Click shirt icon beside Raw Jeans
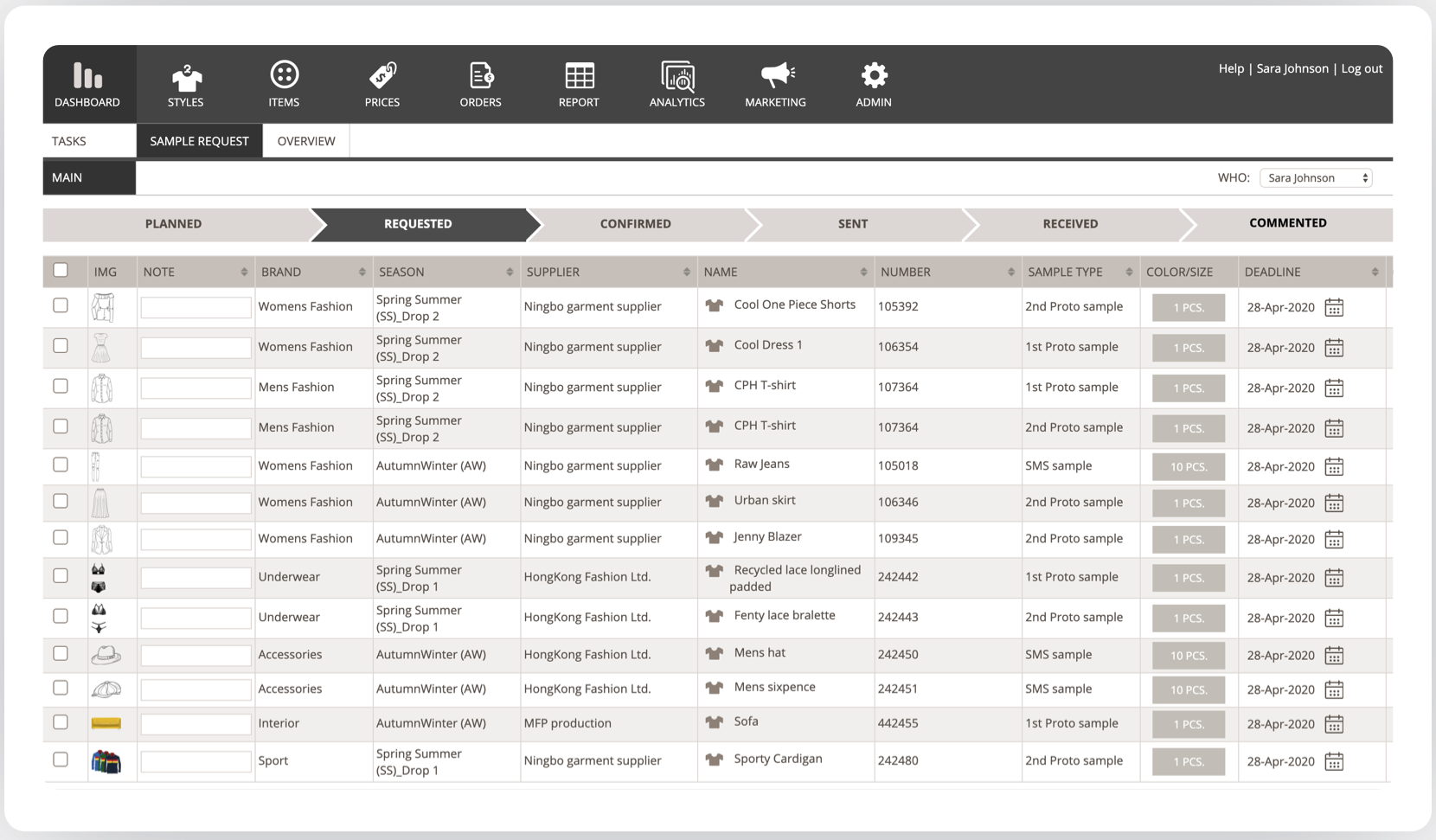The width and height of the screenshot is (1436, 840). click(714, 465)
